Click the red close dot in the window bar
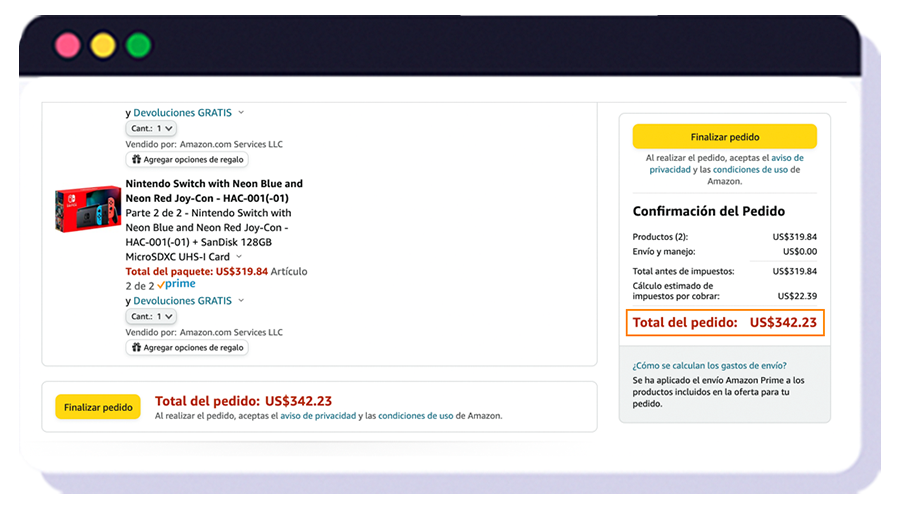 68,45
